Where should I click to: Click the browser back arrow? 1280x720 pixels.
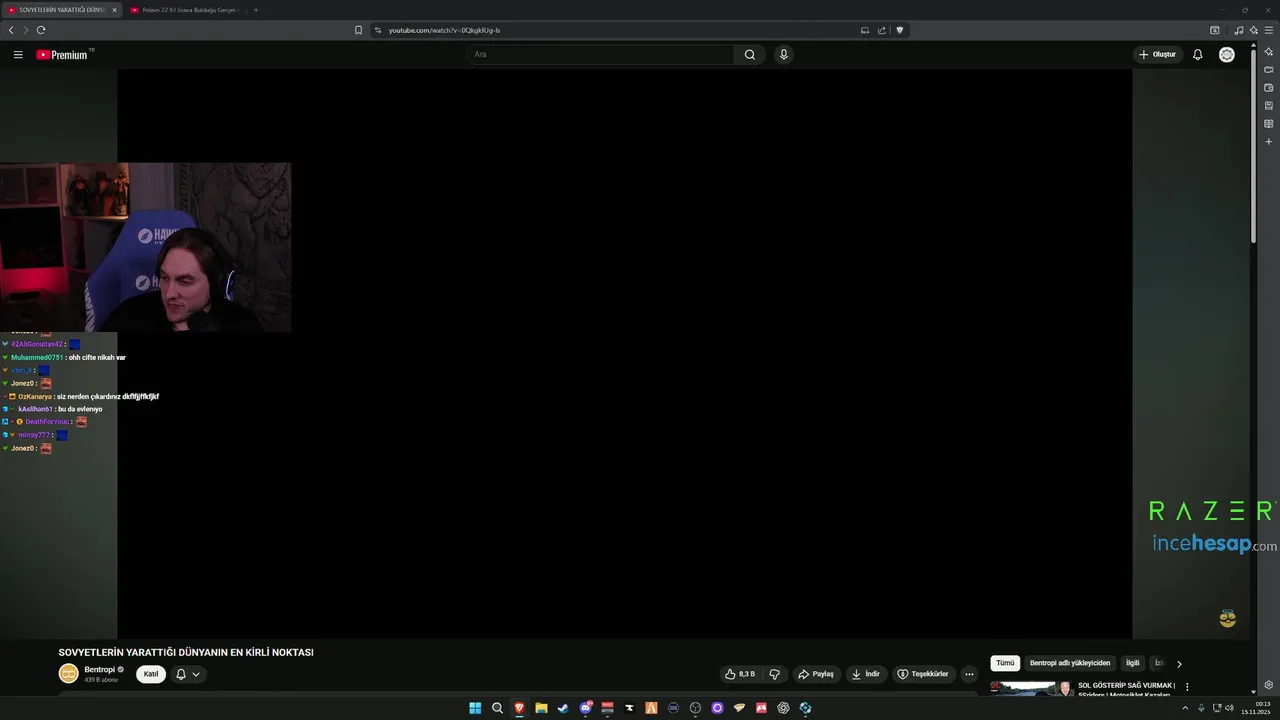[11, 30]
